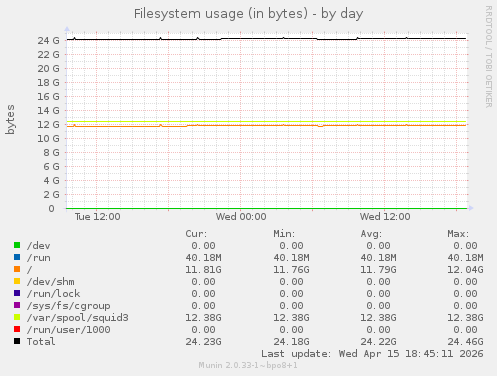This screenshot has height=376, width=497.
Task: Click the dark blue /run/lock legend swatch
Action: pyautogui.click(x=17, y=293)
